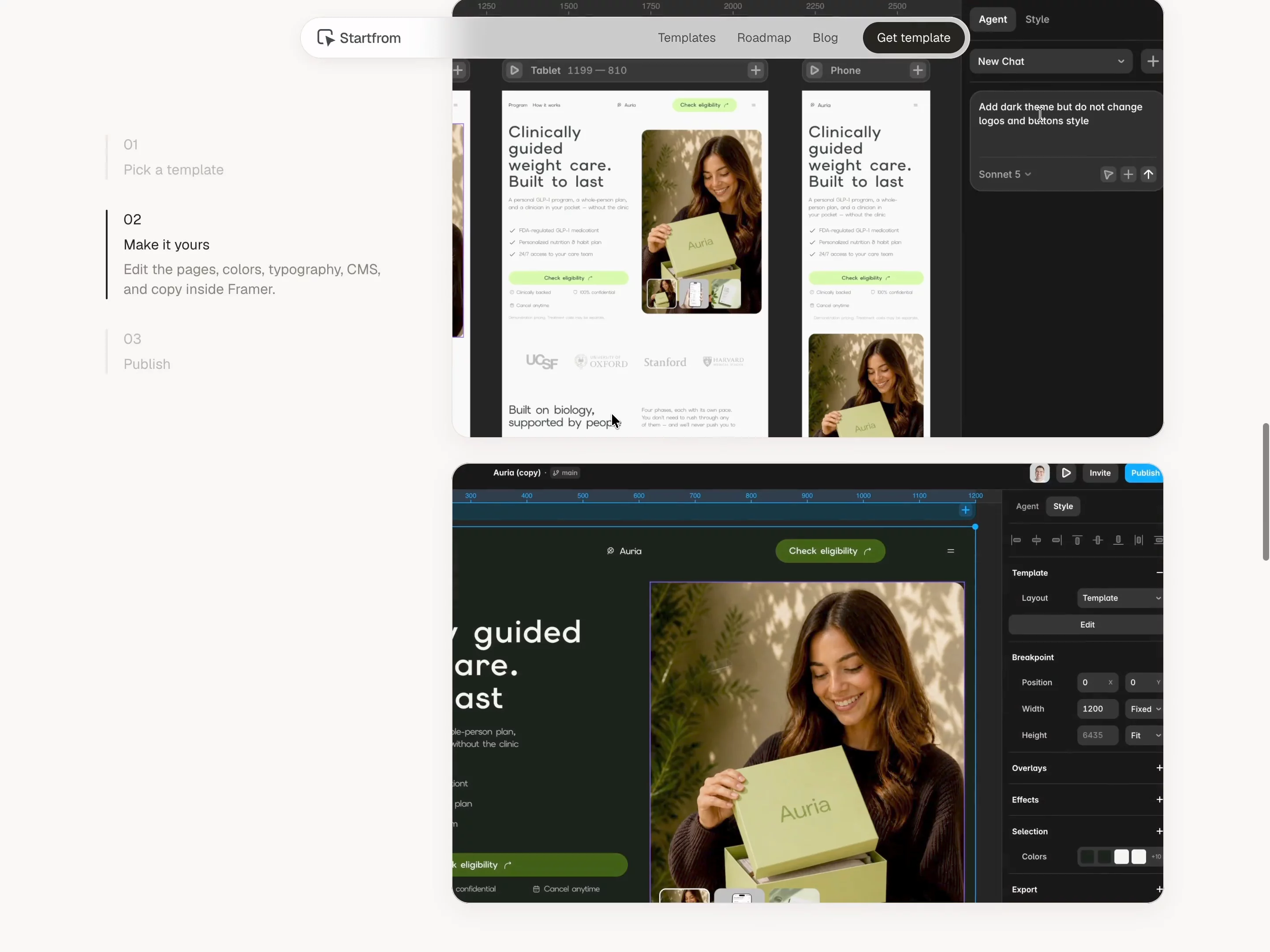Click the blue Publish button

[1144, 473]
